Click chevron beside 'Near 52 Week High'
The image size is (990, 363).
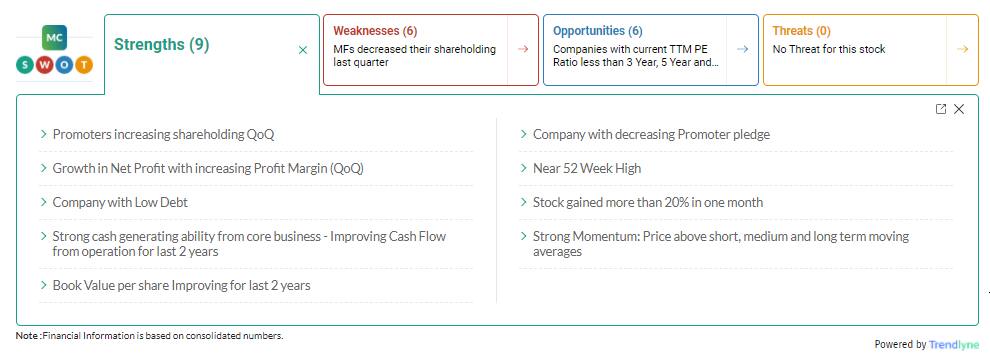[x=523, y=168]
